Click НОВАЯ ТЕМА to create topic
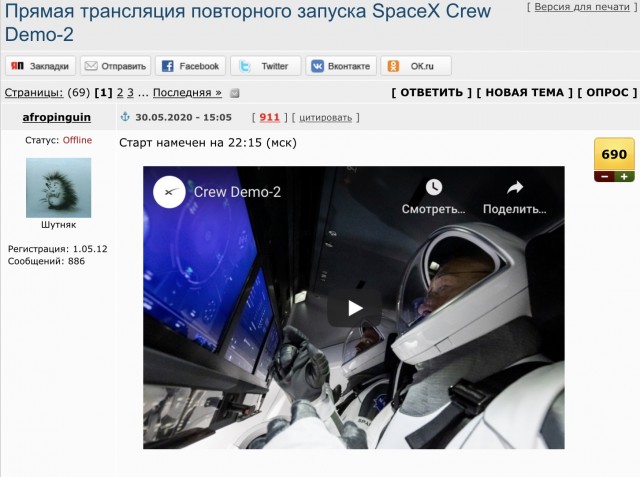 point(524,93)
